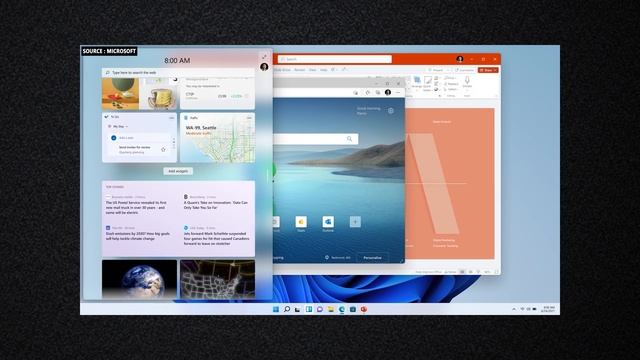This screenshot has height=360, width=640.
Task: Open the emissions by 2030 news headline
Action: (x=138, y=236)
